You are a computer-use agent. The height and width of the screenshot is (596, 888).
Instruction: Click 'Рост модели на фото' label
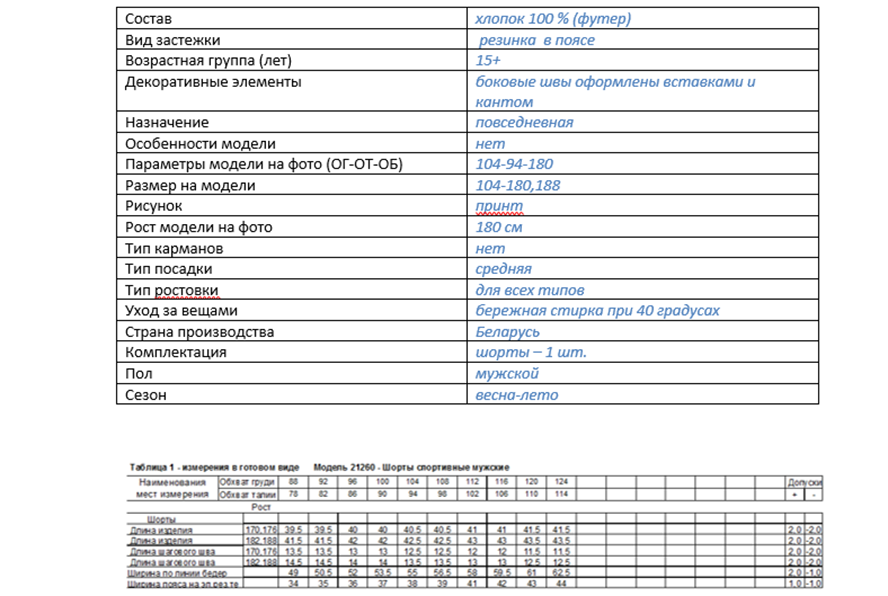pyautogui.click(x=199, y=227)
